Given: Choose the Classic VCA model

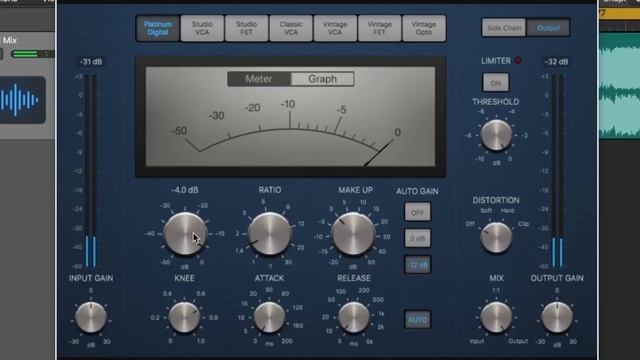Looking at the screenshot, I should pos(291,28).
